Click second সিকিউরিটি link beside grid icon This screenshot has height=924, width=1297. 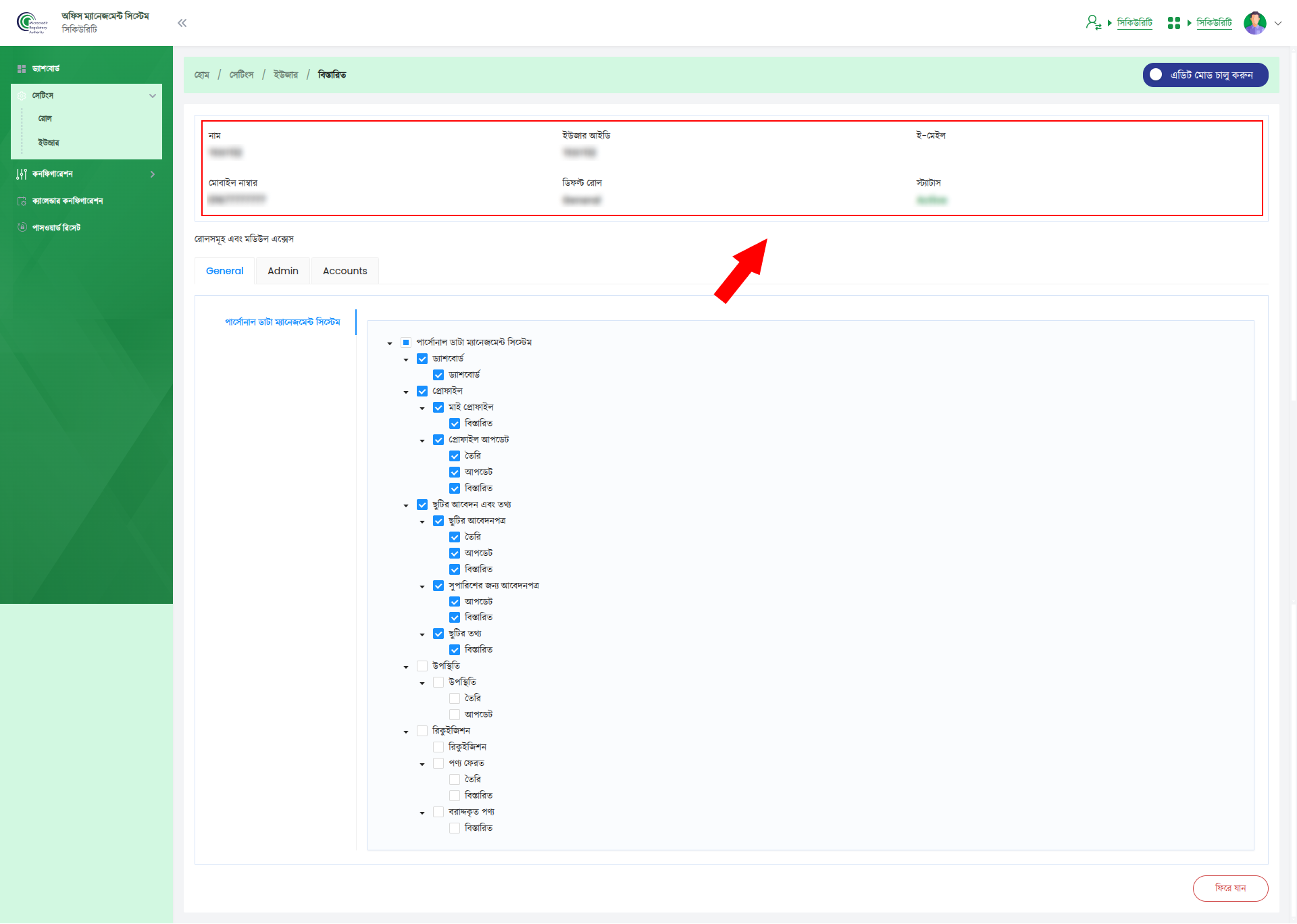click(x=1214, y=22)
